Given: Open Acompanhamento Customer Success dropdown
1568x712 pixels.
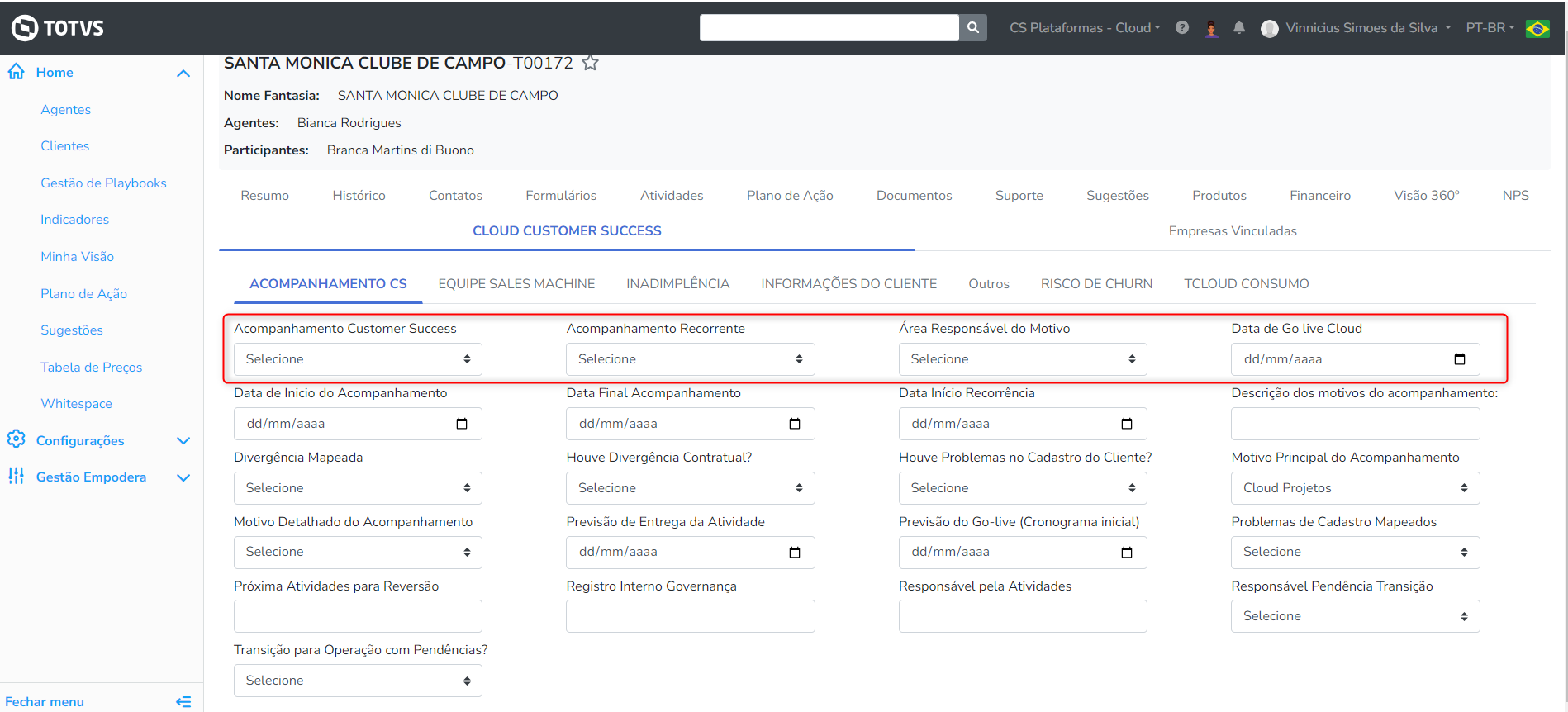Looking at the screenshot, I should 358,359.
